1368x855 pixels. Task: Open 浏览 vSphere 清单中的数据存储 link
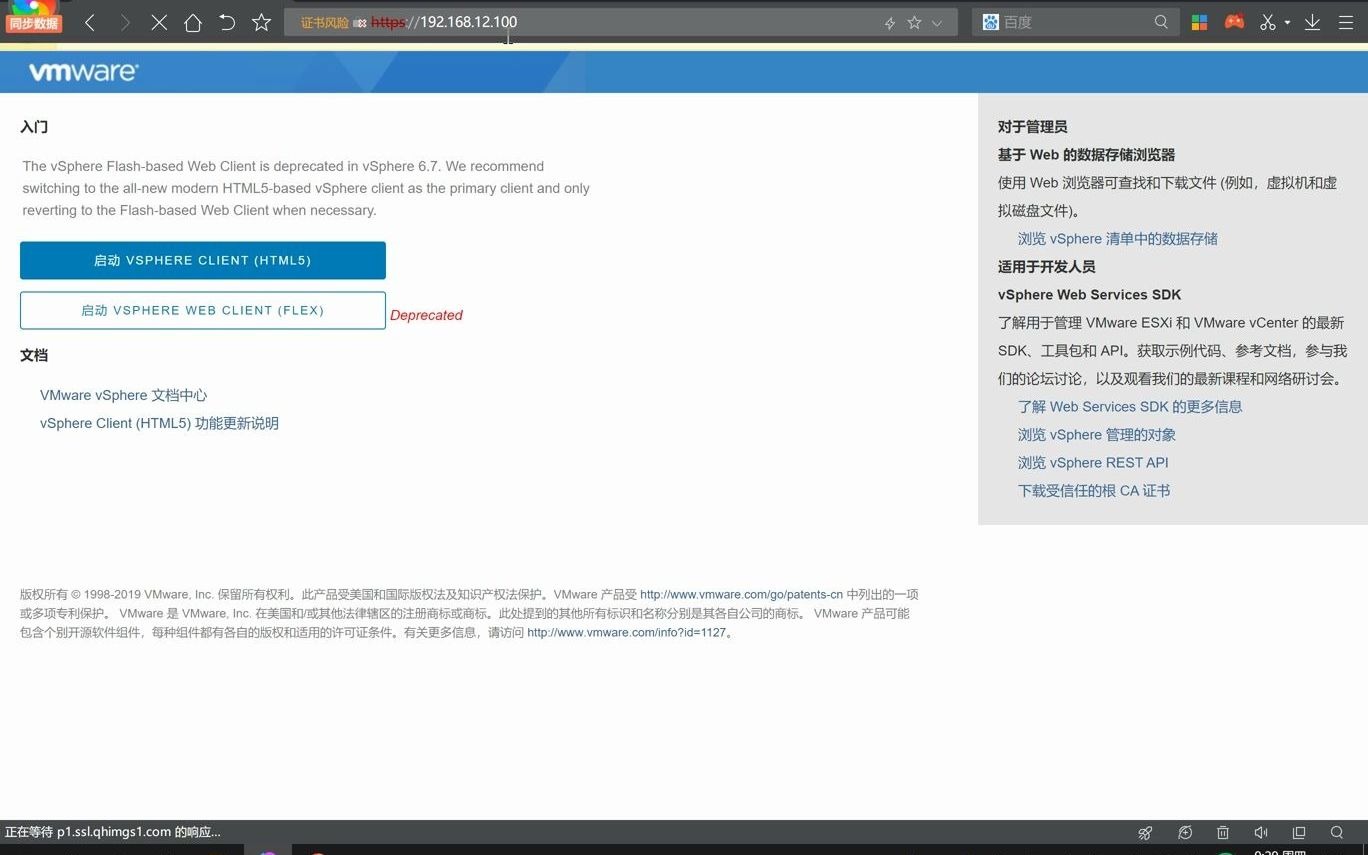1118,239
